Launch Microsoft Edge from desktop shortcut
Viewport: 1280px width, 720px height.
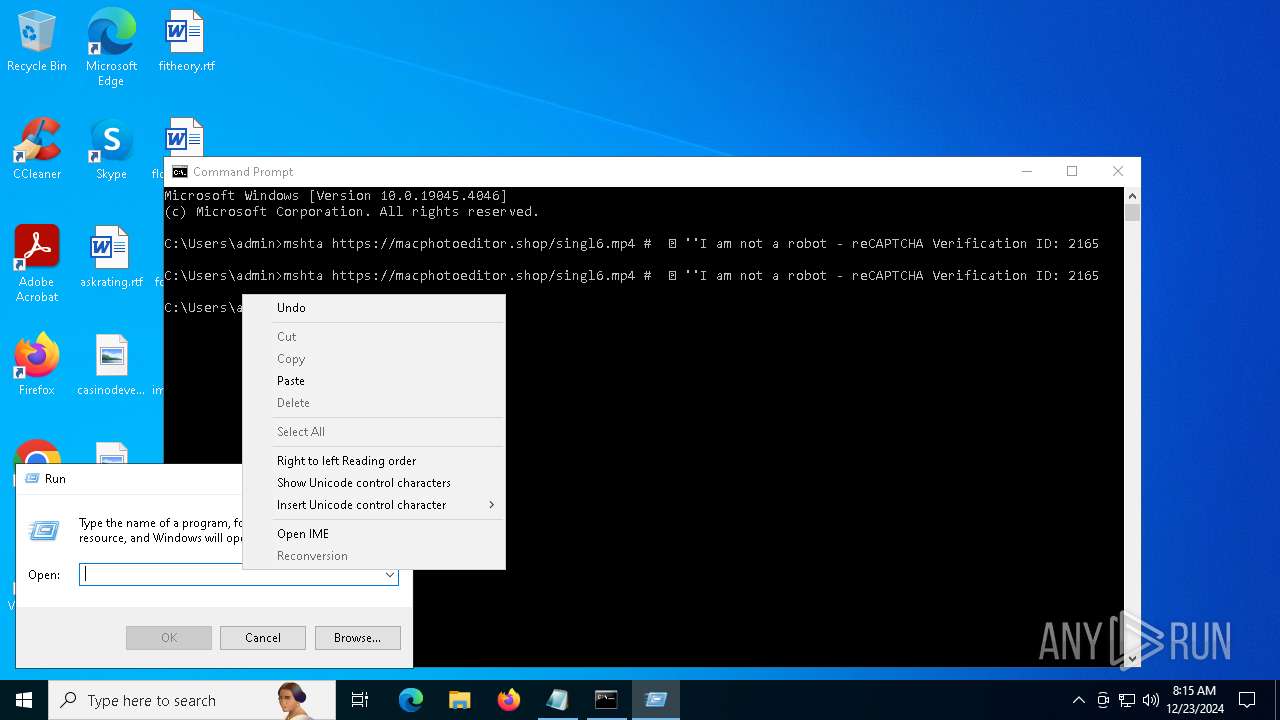[x=111, y=47]
